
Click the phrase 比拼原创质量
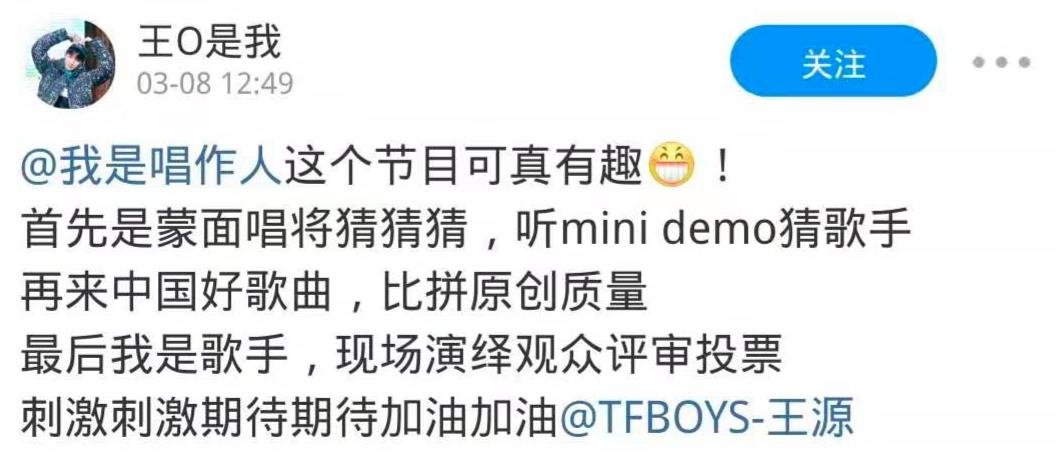[516, 293]
